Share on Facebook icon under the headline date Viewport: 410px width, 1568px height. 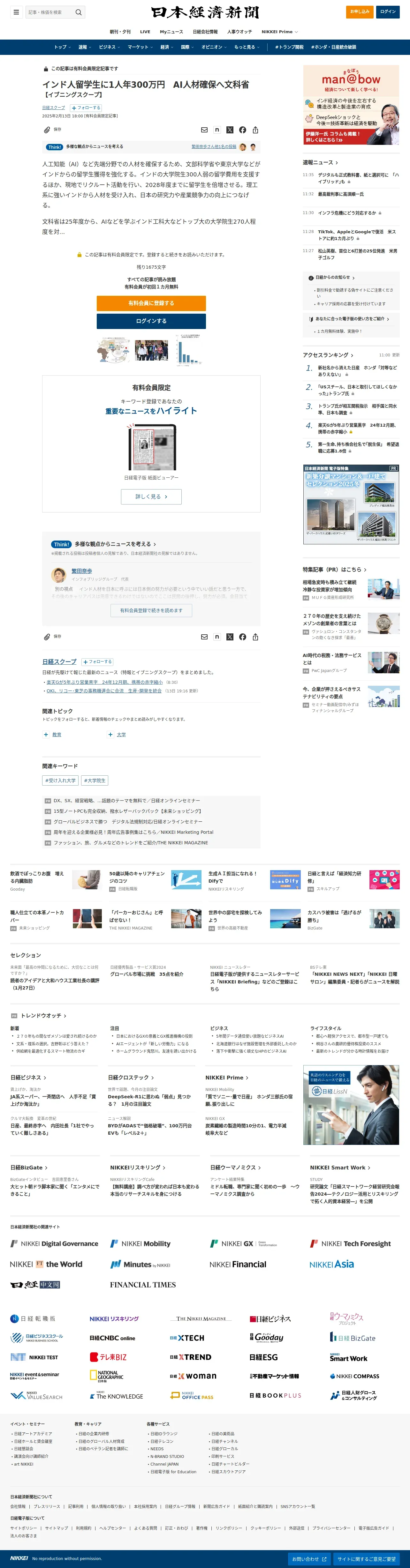pyautogui.click(x=242, y=130)
